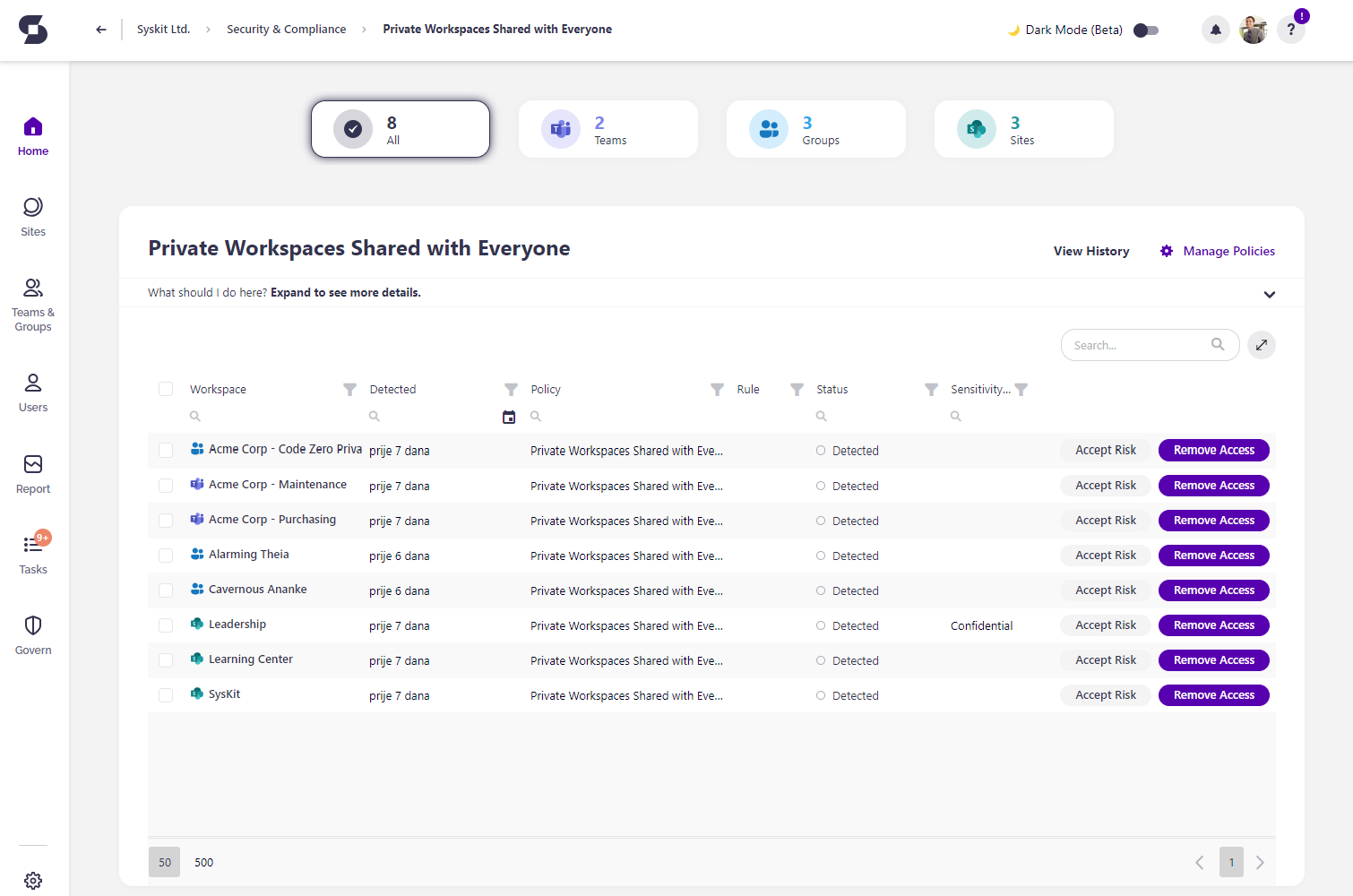The width and height of the screenshot is (1353, 896).
Task: Set page size to 50
Action: tap(165, 862)
